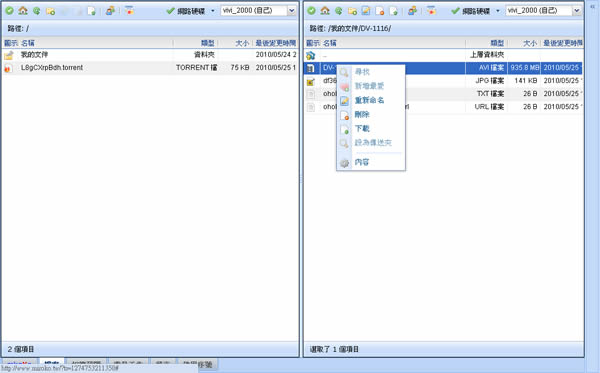Image resolution: width=600 pixels, height=373 pixels.
Task: Go to home folder in left pane
Action: pyautogui.click(x=23, y=11)
